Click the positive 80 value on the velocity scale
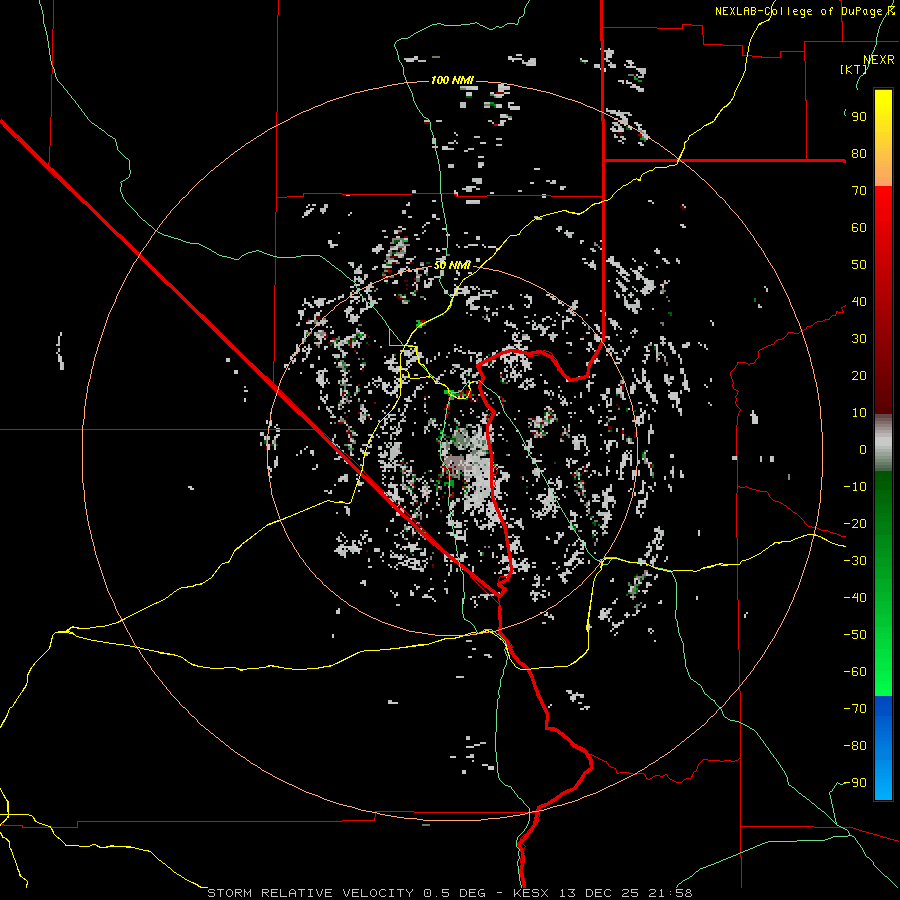Image resolution: width=900 pixels, height=900 pixels. (x=859, y=154)
